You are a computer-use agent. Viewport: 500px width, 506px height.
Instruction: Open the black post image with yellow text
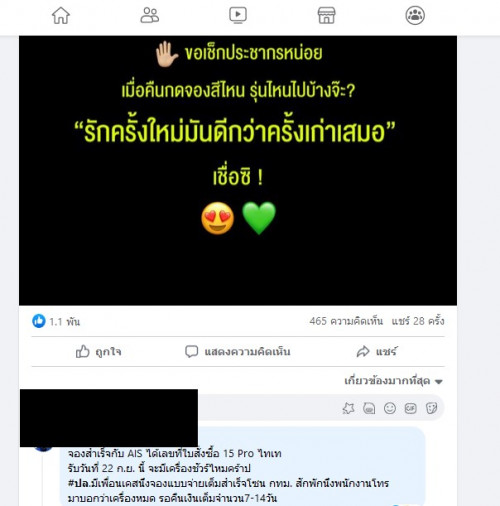[x=238, y=170]
